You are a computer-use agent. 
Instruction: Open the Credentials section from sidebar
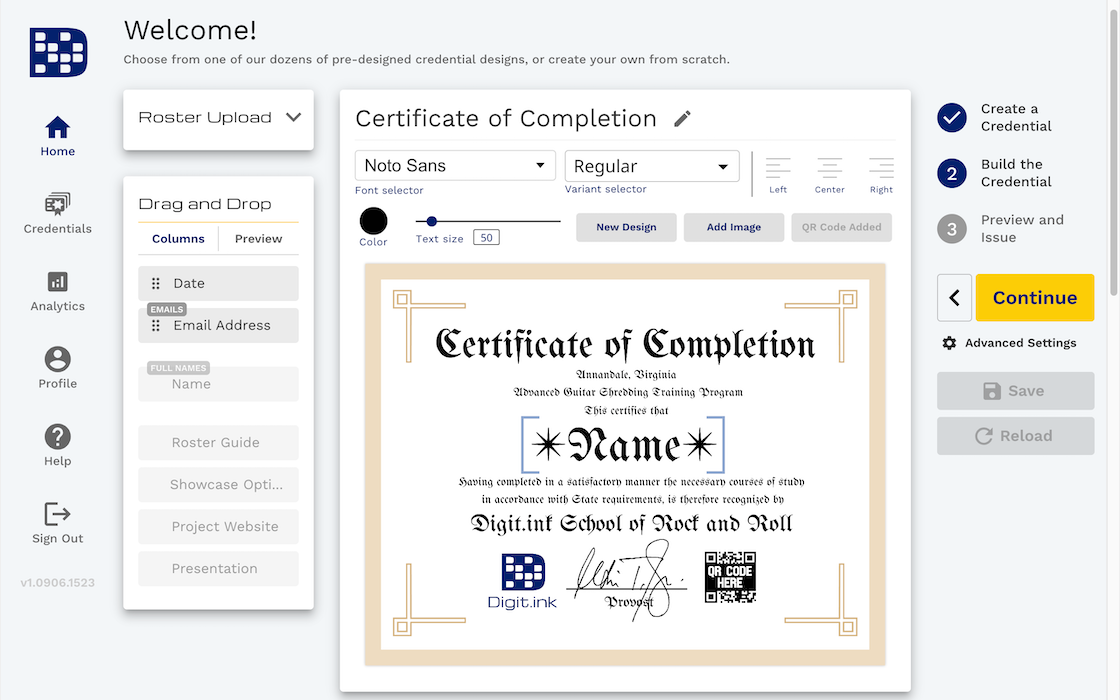click(57, 202)
